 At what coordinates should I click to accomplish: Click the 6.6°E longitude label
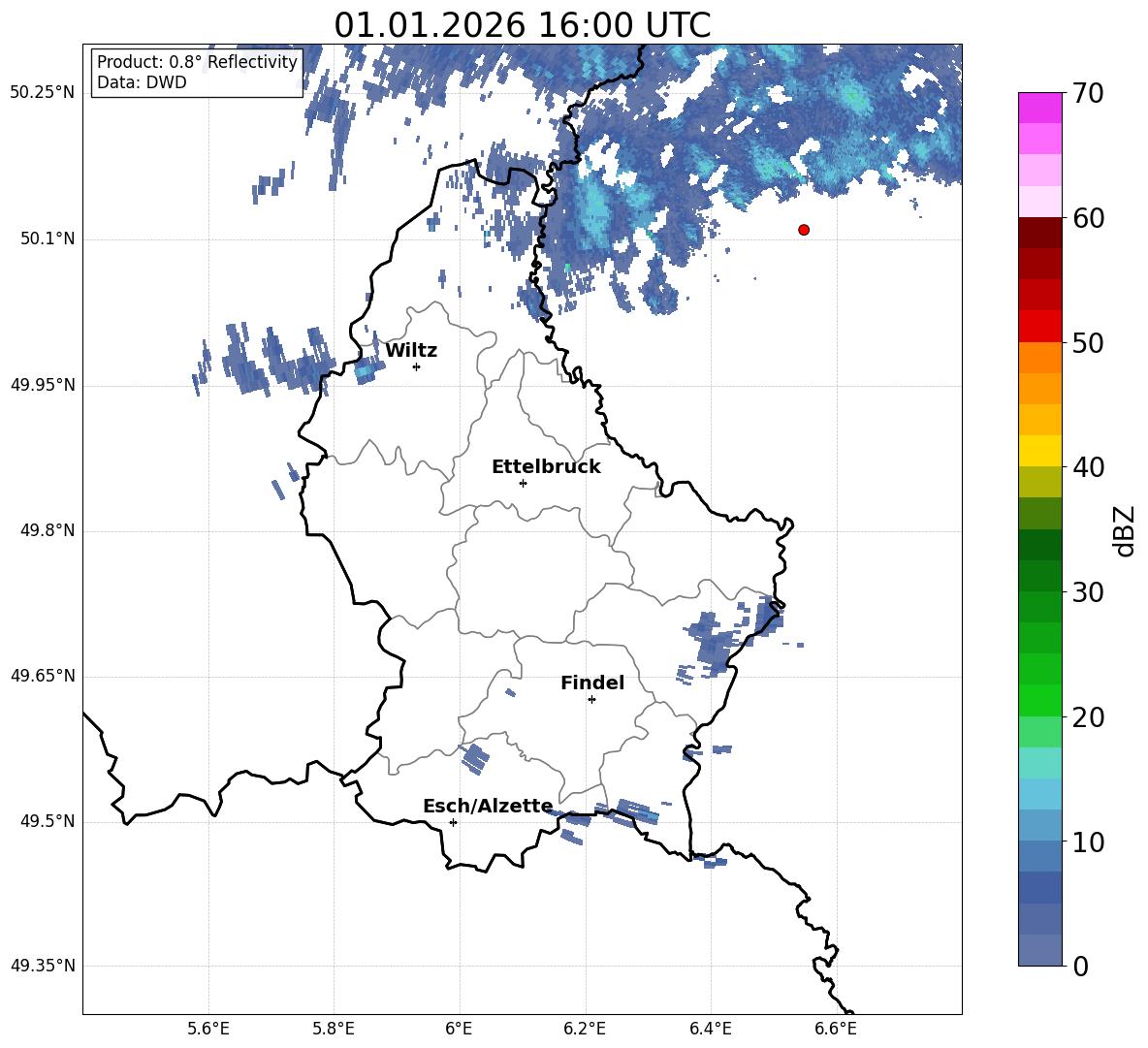836,1029
